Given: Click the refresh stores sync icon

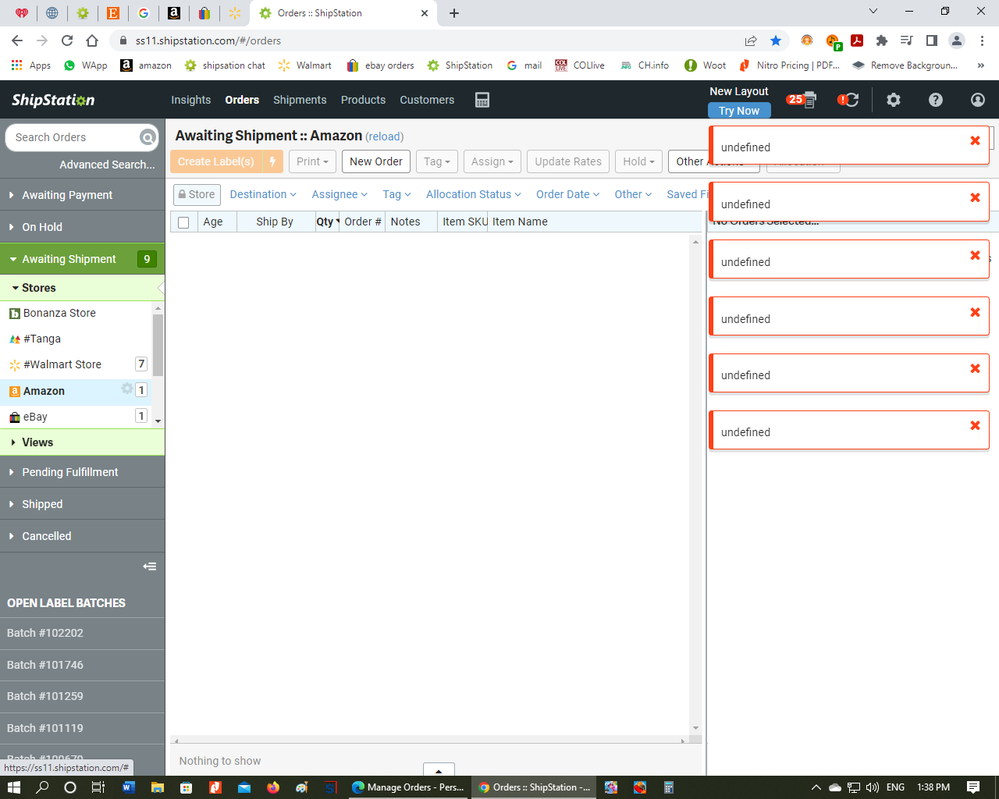Looking at the screenshot, I should (849, 100).
